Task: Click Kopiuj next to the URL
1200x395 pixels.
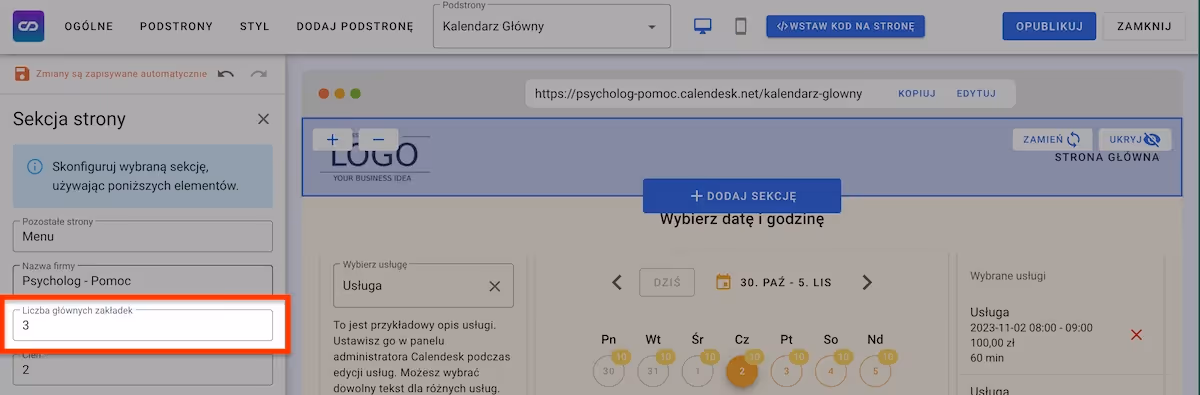Action: point(917,93)
